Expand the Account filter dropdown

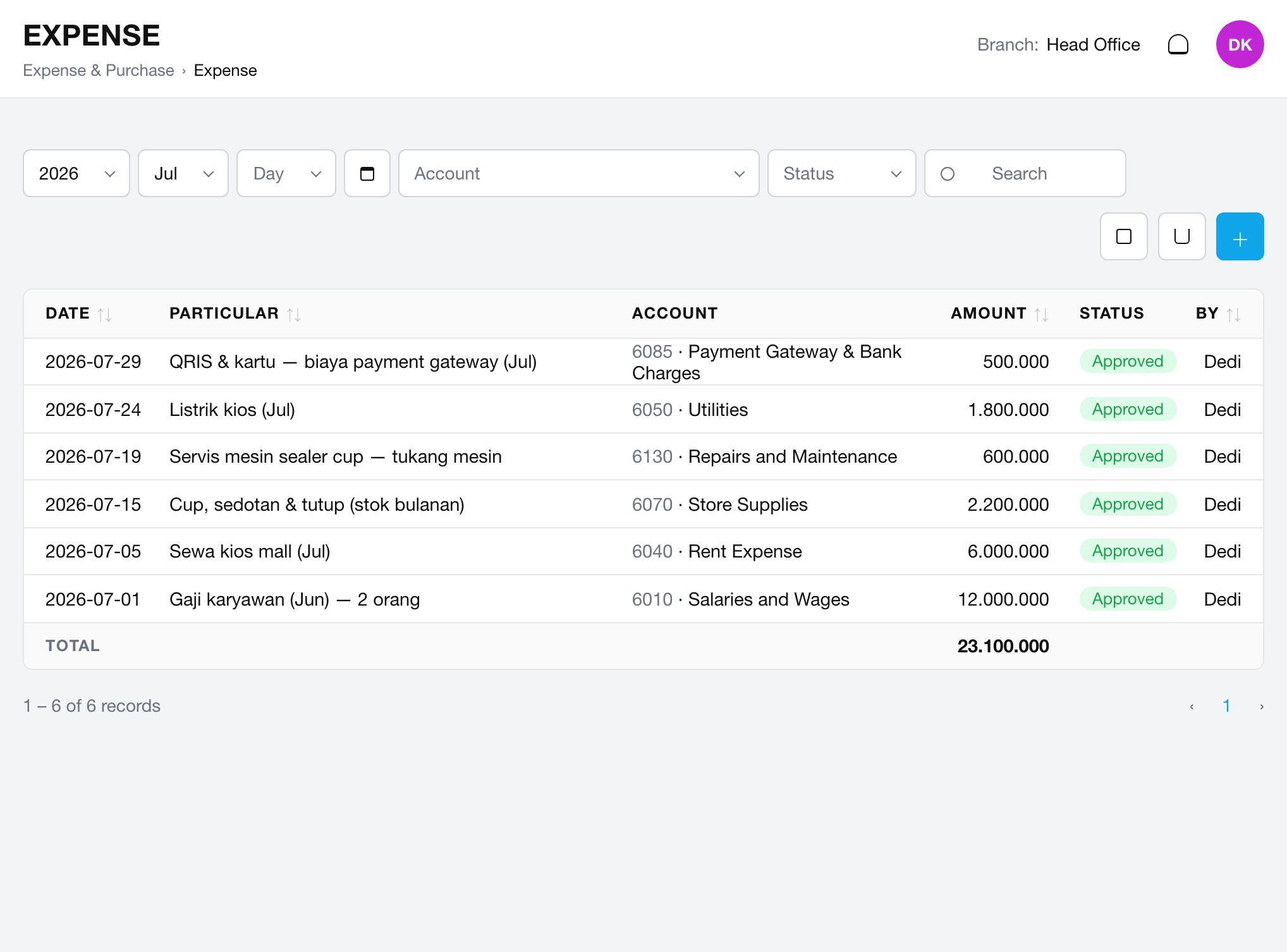[x=579, y=173]
